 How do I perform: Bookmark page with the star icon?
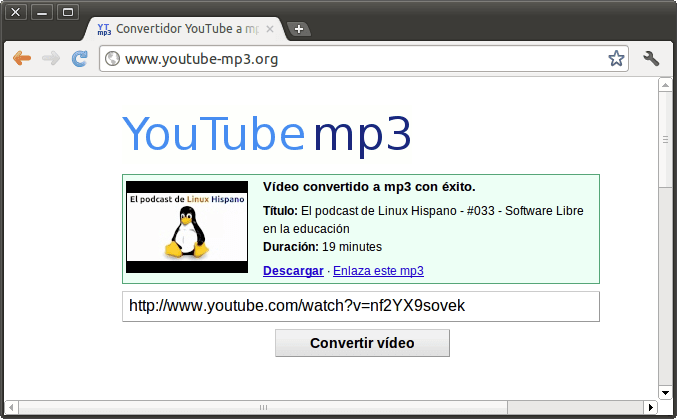pyautogui.click(x=616, y=58)
